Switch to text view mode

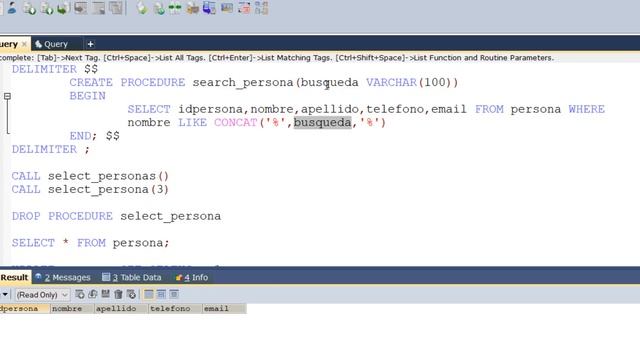pyautogui.click(x=174, y=294)
